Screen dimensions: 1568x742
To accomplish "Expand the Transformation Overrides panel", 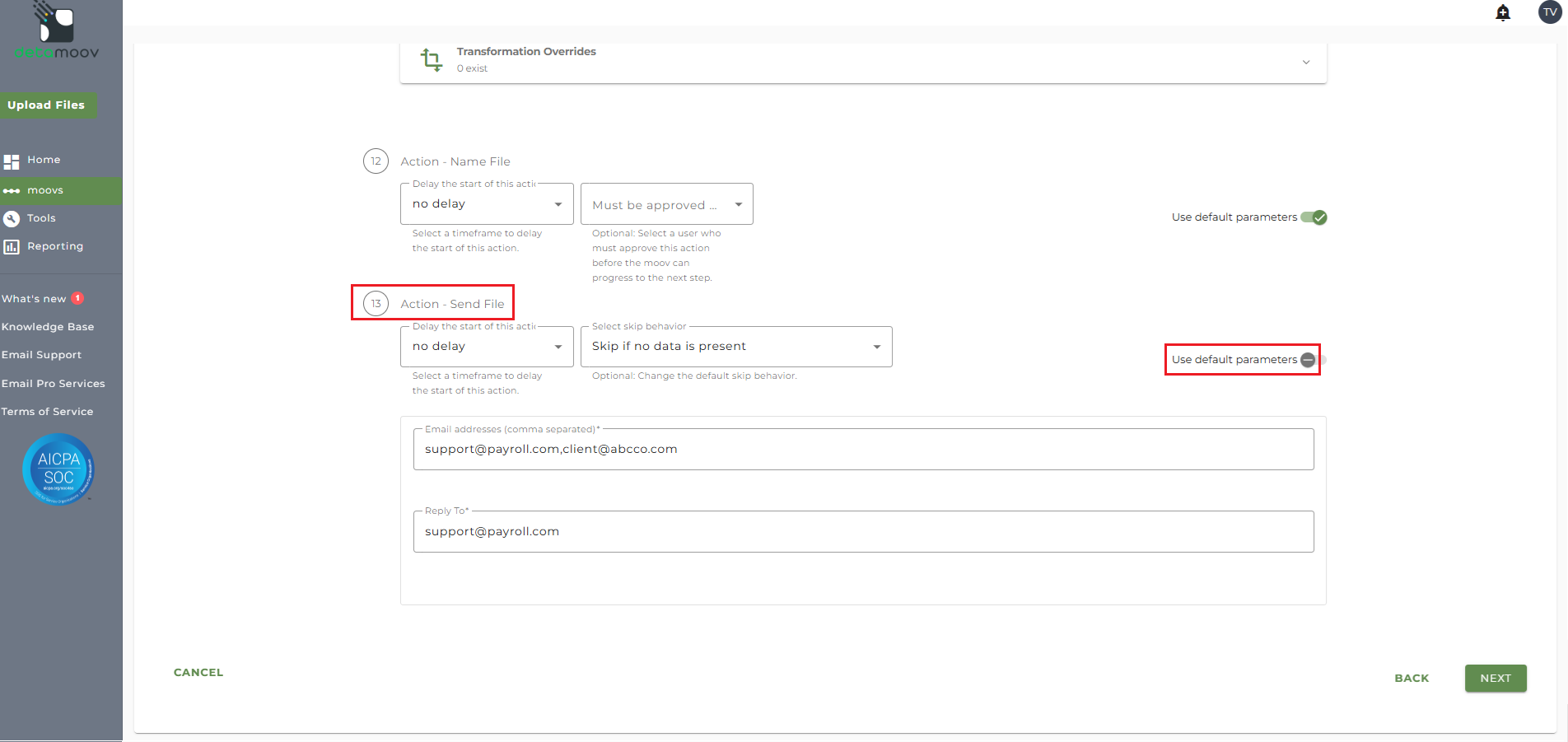I will 1305,63.
